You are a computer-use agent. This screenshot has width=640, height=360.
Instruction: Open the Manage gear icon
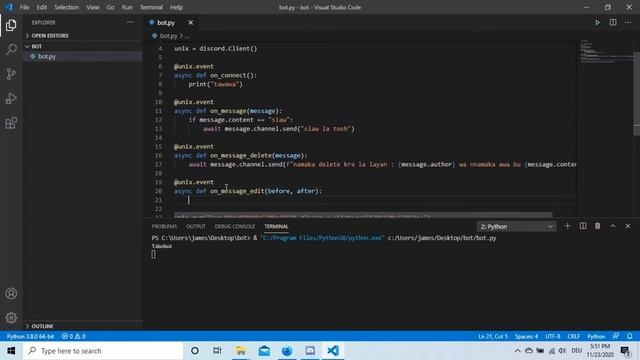(x=11, y=318)
